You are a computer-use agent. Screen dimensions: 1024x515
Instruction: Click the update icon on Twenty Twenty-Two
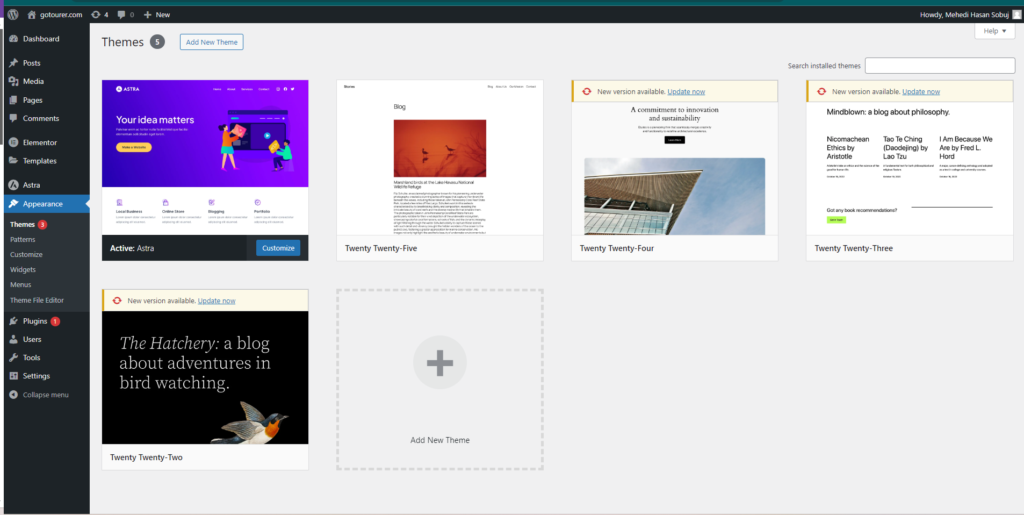click(117, 301)
